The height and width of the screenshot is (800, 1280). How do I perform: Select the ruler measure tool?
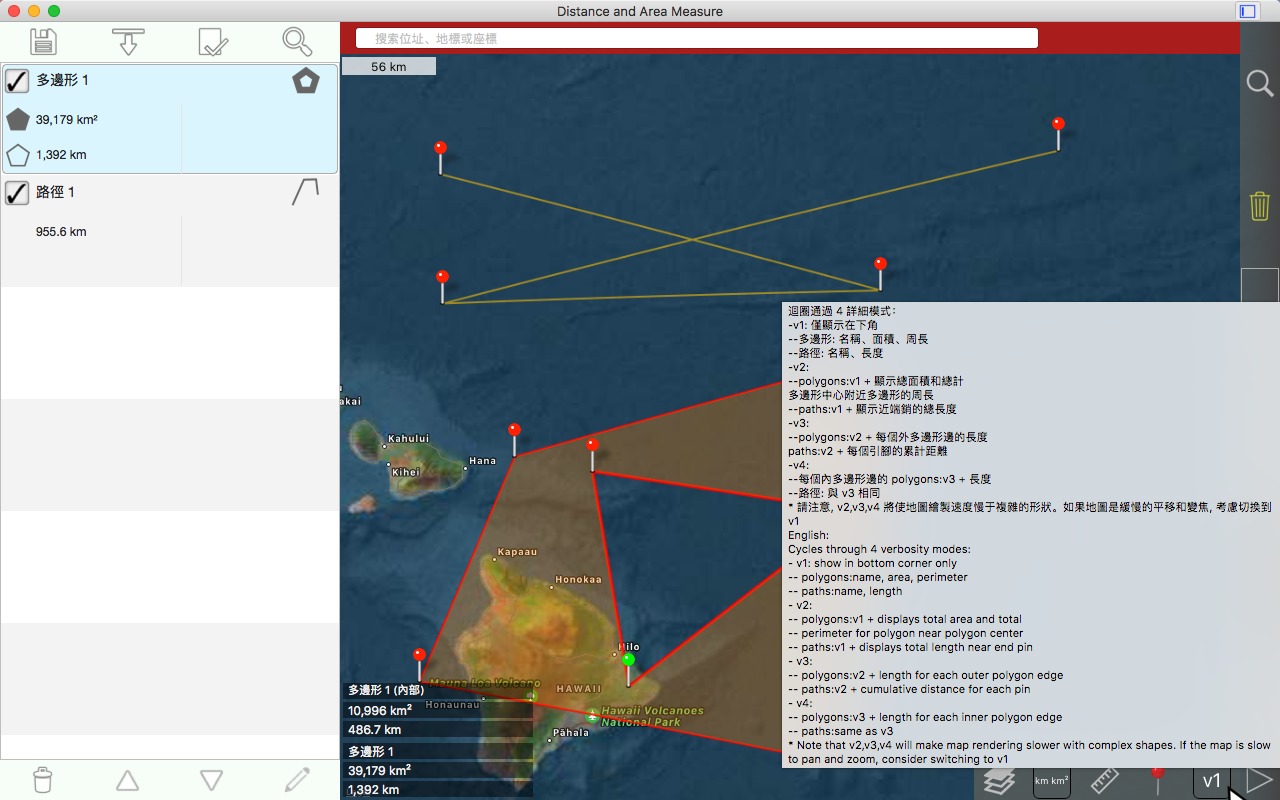coord(1104,781)
